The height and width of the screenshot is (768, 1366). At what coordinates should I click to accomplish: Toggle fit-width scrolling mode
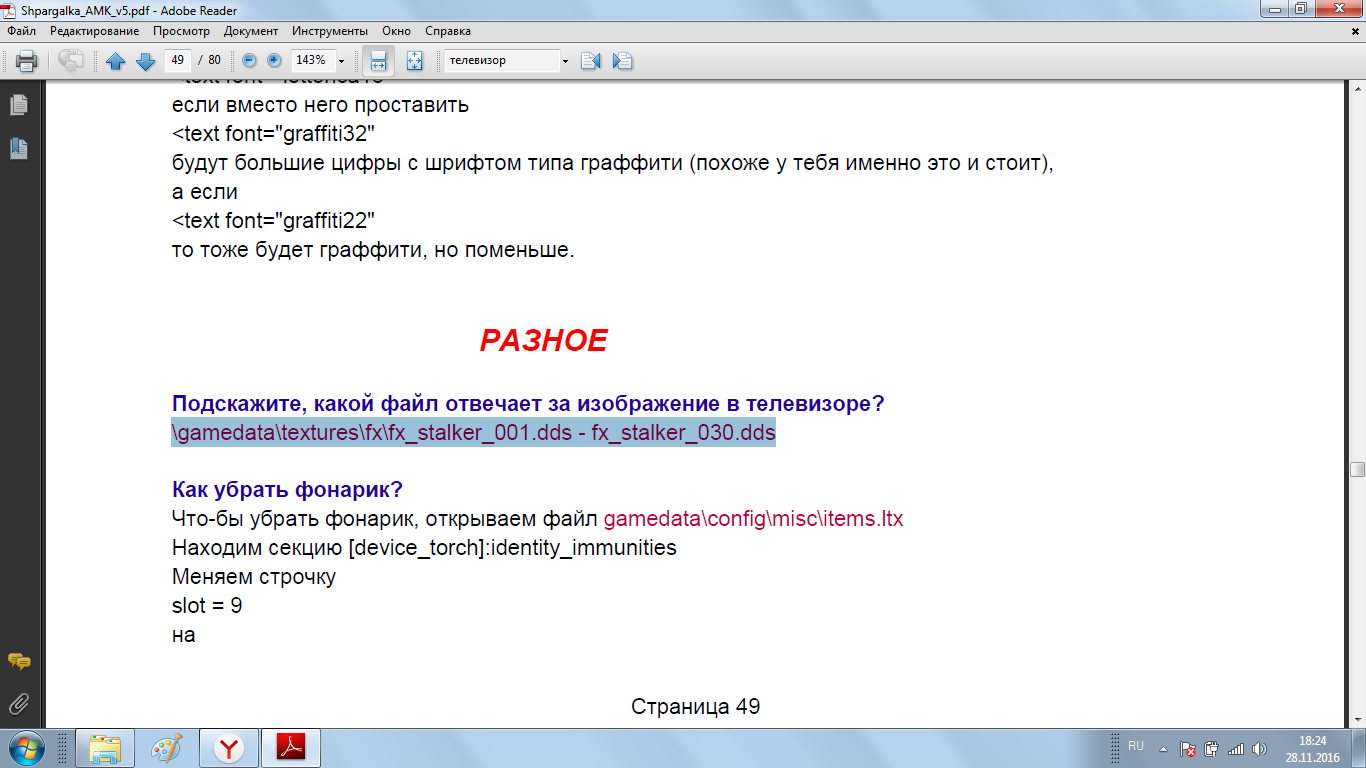(x=378, y=61)
